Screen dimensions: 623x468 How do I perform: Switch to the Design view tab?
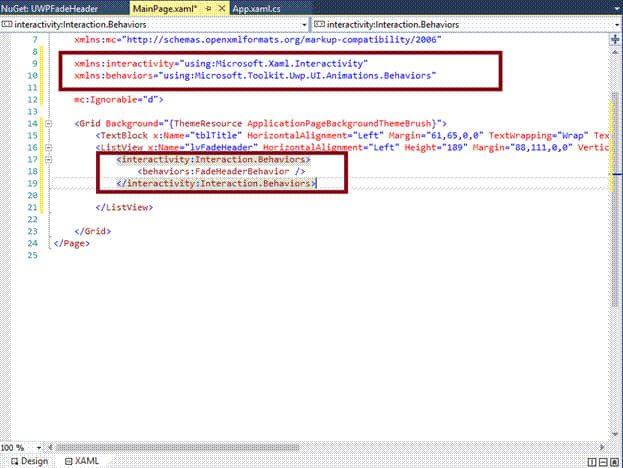tap(29, 461)
